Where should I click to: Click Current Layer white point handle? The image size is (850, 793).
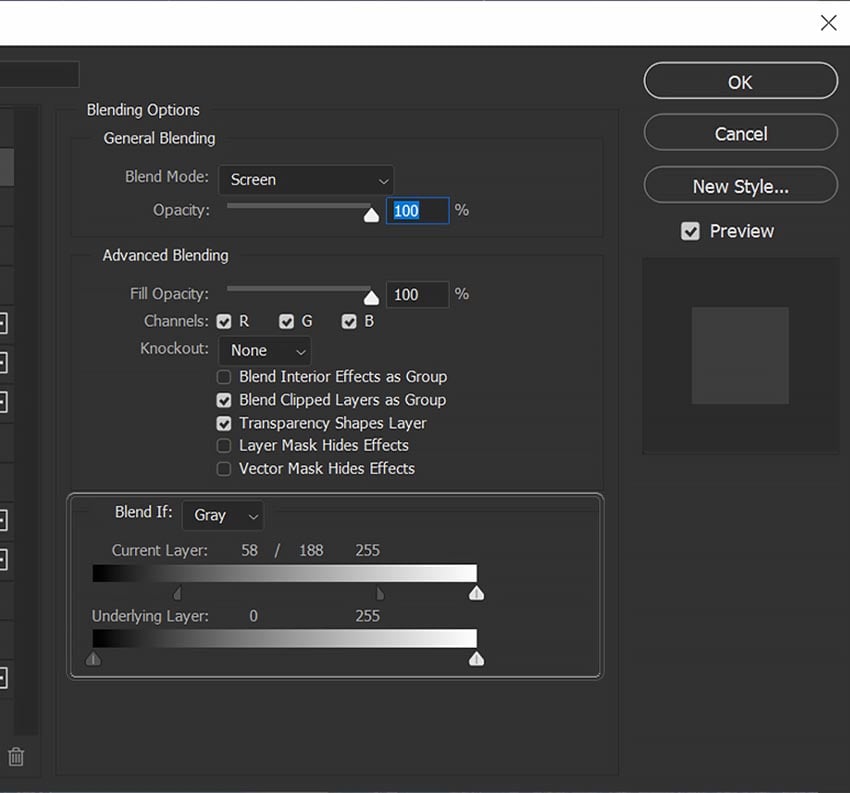point(476,593)
